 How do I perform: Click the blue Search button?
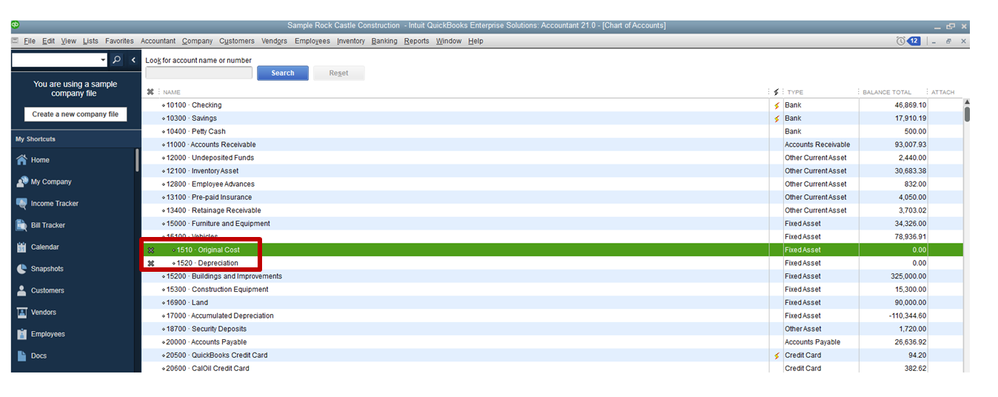coord(283,73)
